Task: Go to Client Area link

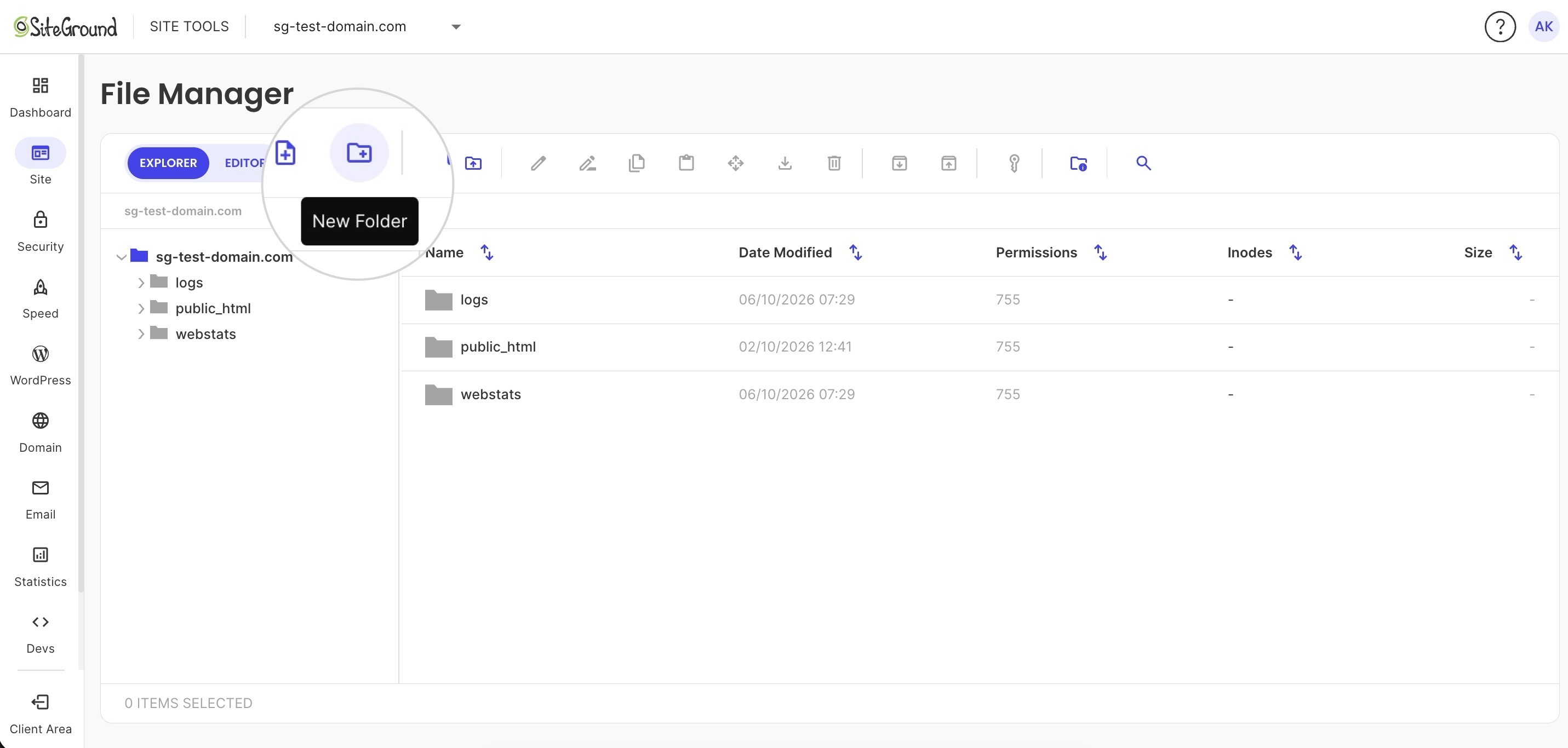Action: 40,715
